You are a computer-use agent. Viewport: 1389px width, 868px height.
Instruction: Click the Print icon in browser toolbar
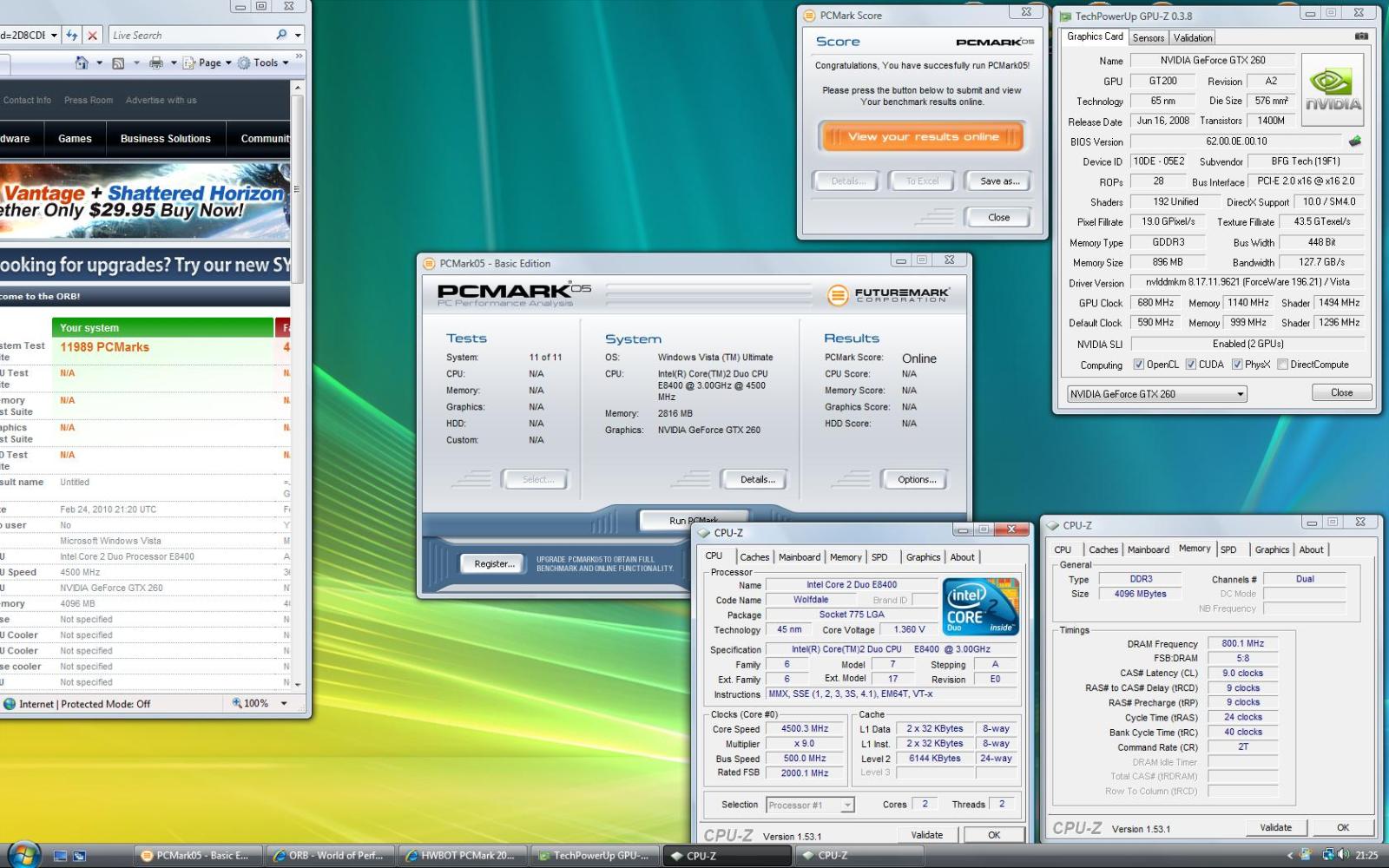click(156, 62)
